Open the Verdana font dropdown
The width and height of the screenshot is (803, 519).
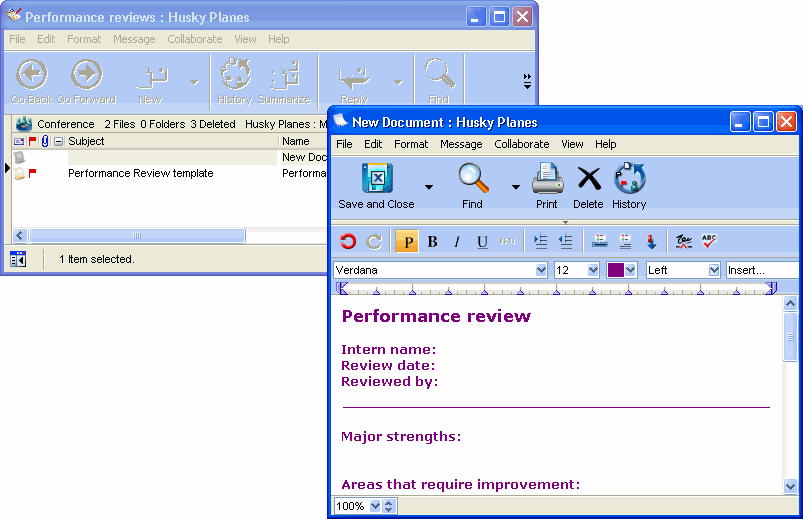pyautogui.click(x=541, y=270)
